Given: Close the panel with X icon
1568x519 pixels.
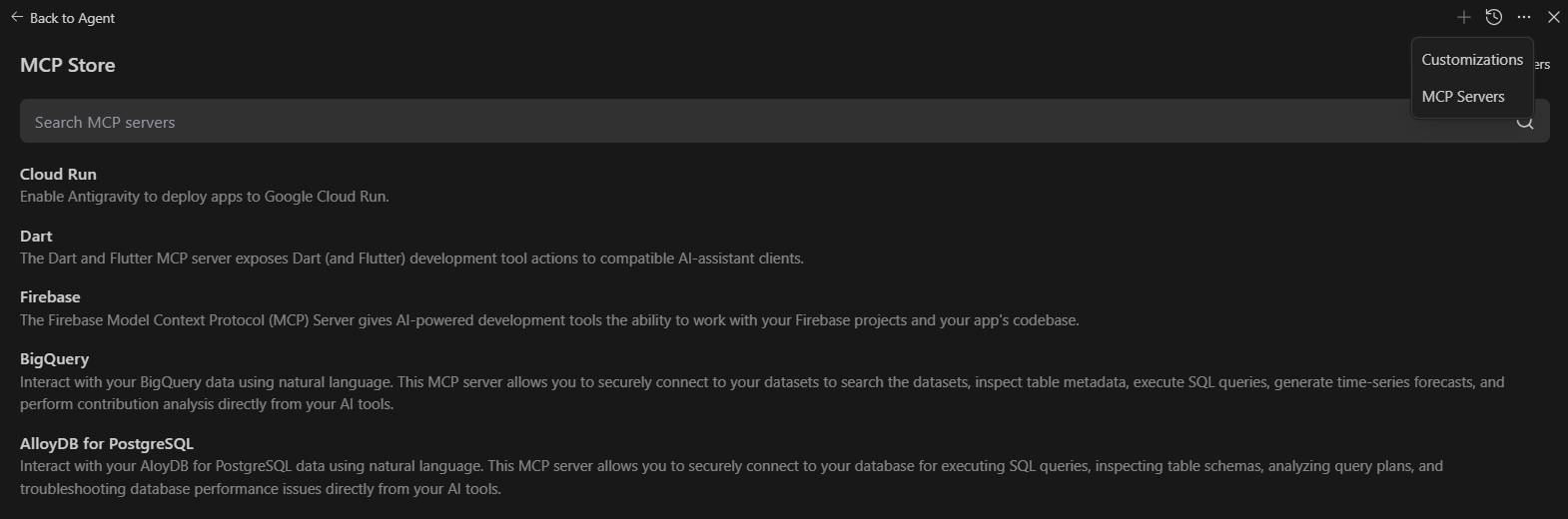Looking at the screenshot, I should (1553, 17).
